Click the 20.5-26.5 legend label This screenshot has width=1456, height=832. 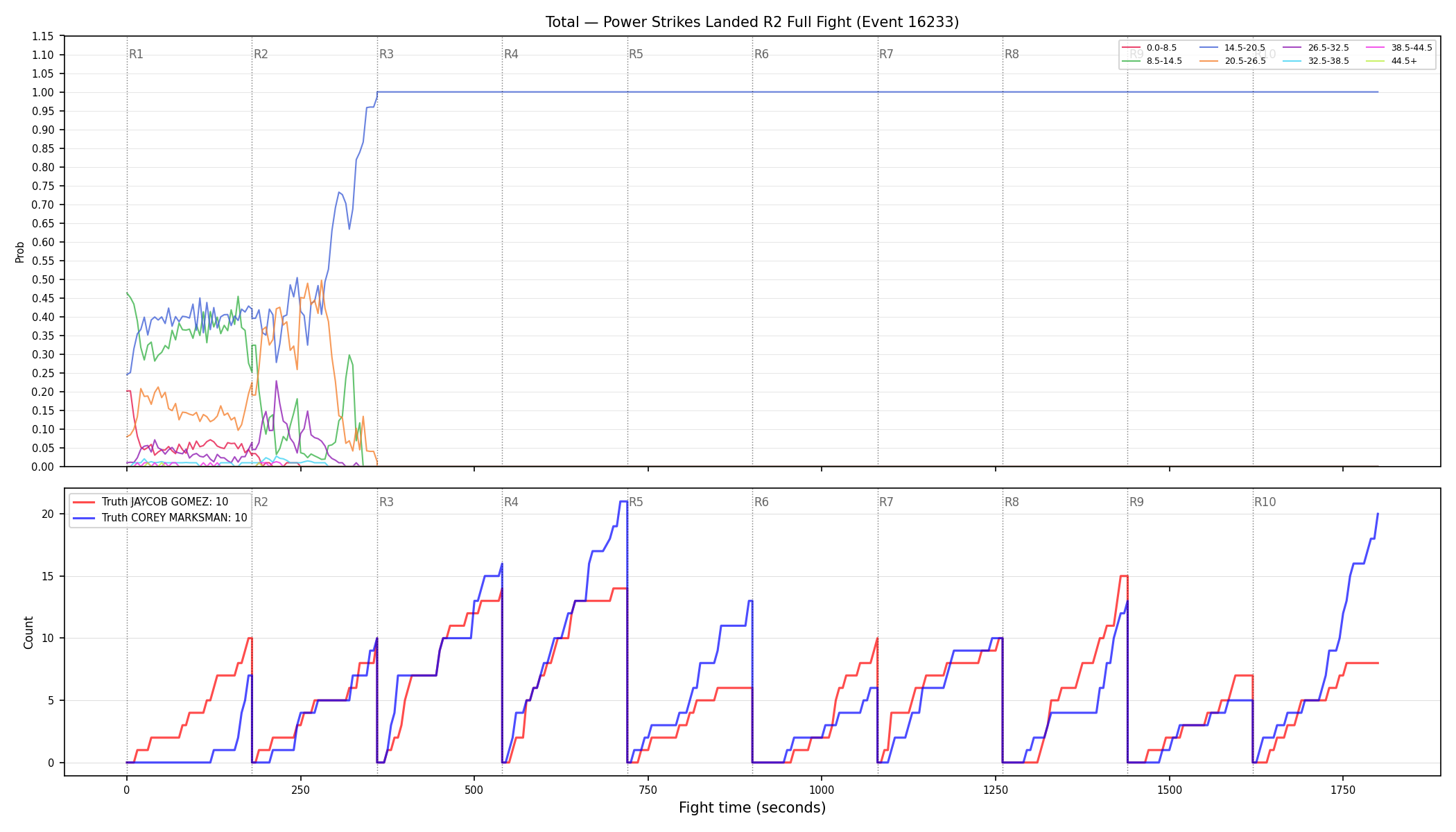pyautogui.click(x=1245, y=61)
